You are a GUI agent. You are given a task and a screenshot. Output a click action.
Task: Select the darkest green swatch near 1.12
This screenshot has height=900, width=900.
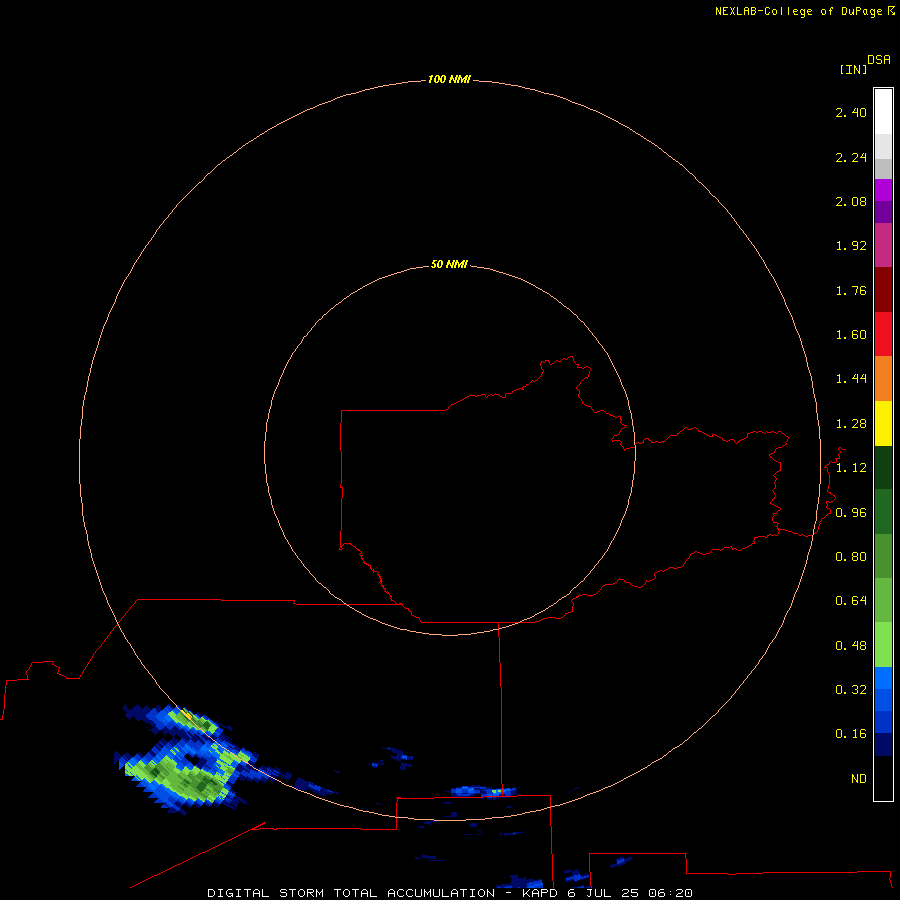coord(883,467)
